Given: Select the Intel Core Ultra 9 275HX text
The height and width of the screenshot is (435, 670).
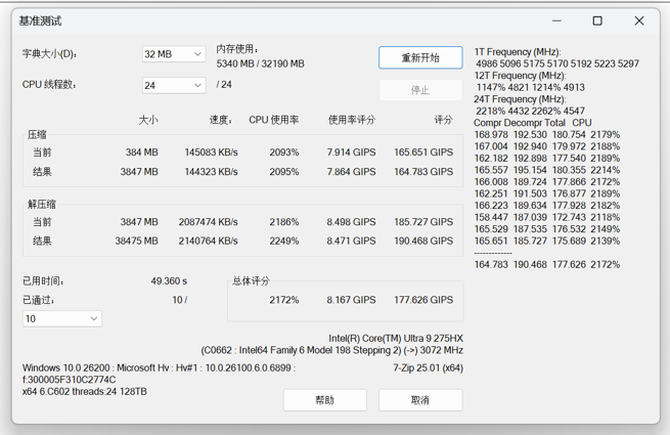Looking at the screenshot, I should (x=395, y=338).
